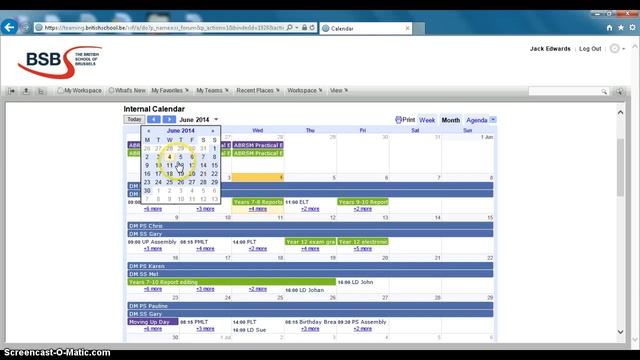Open the DM PS Chris event bar

point(310,226)
